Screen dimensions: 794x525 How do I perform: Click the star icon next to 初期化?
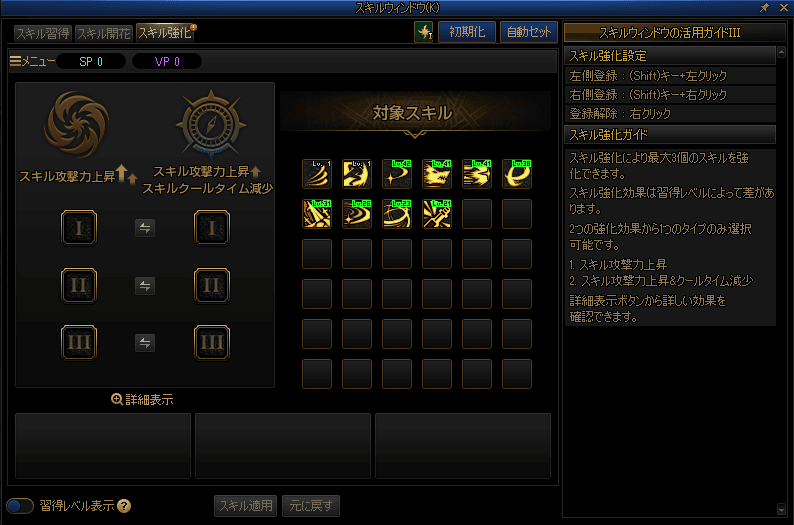click(423, 32)
